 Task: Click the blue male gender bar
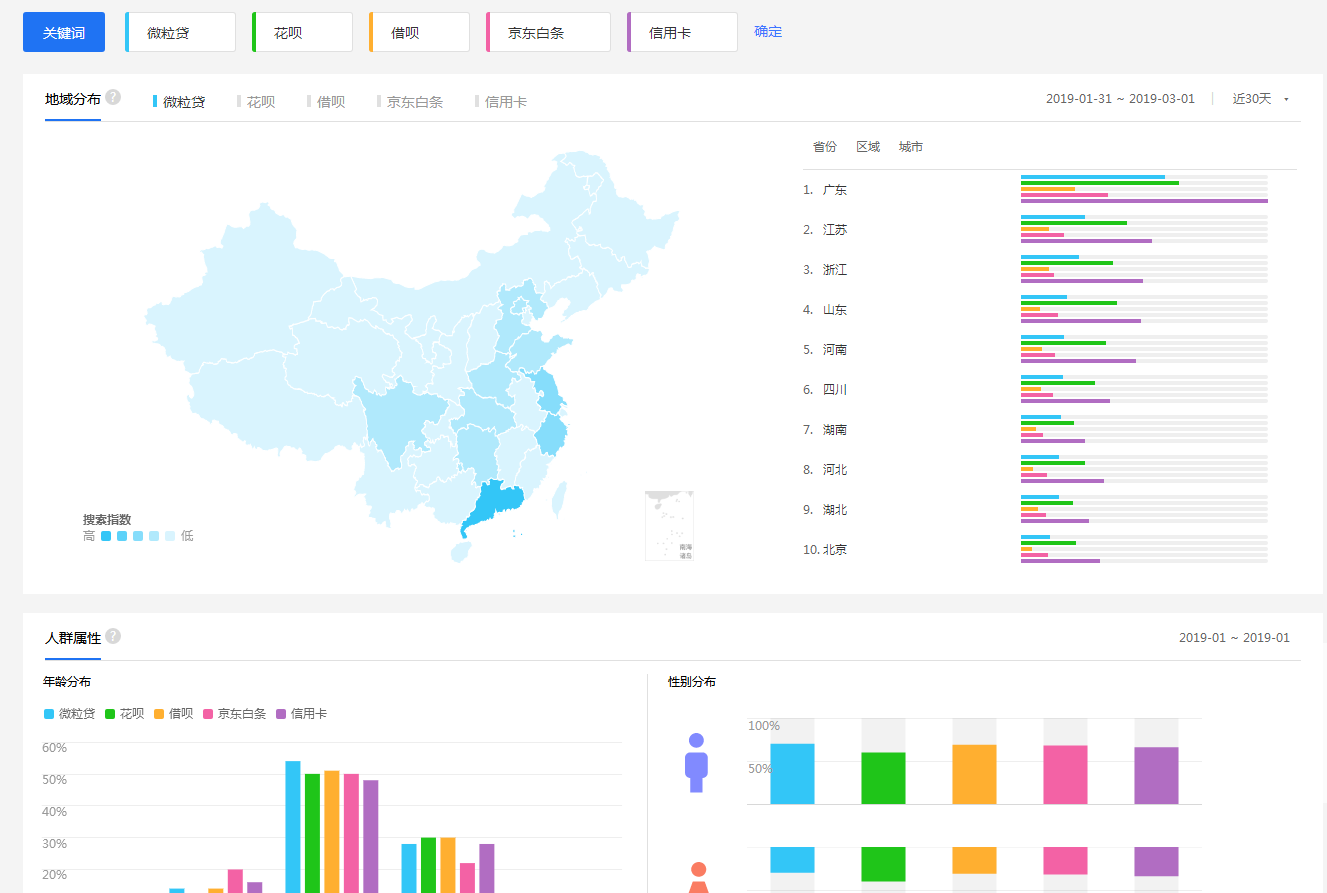792,774
